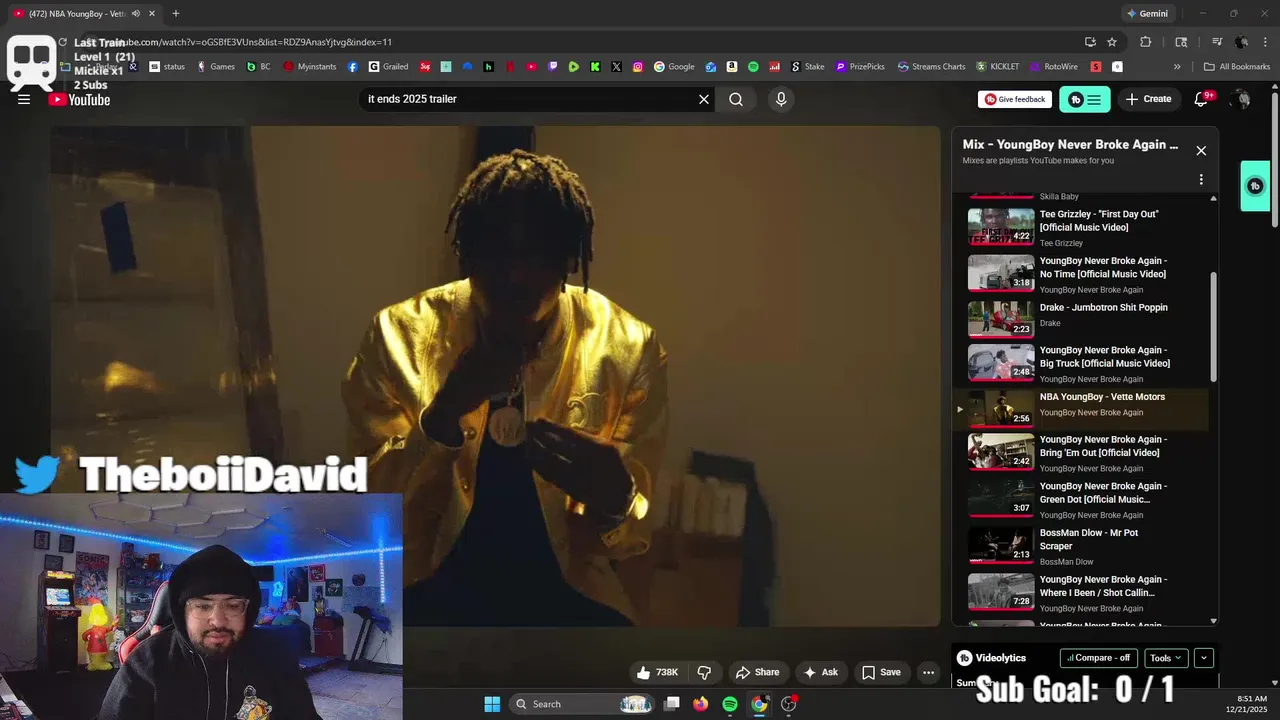
Task: Click the Windows taskbar Search box
Action: click(x=582, y=704)
